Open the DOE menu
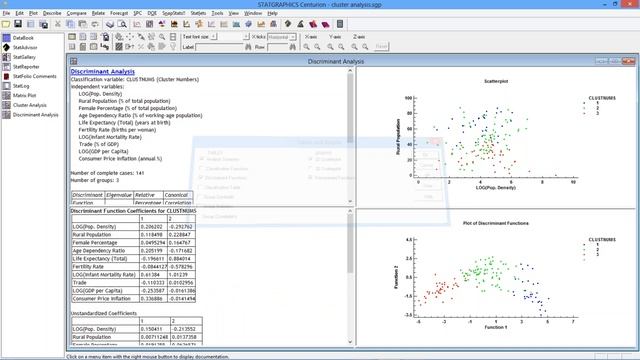 [152, 13]
